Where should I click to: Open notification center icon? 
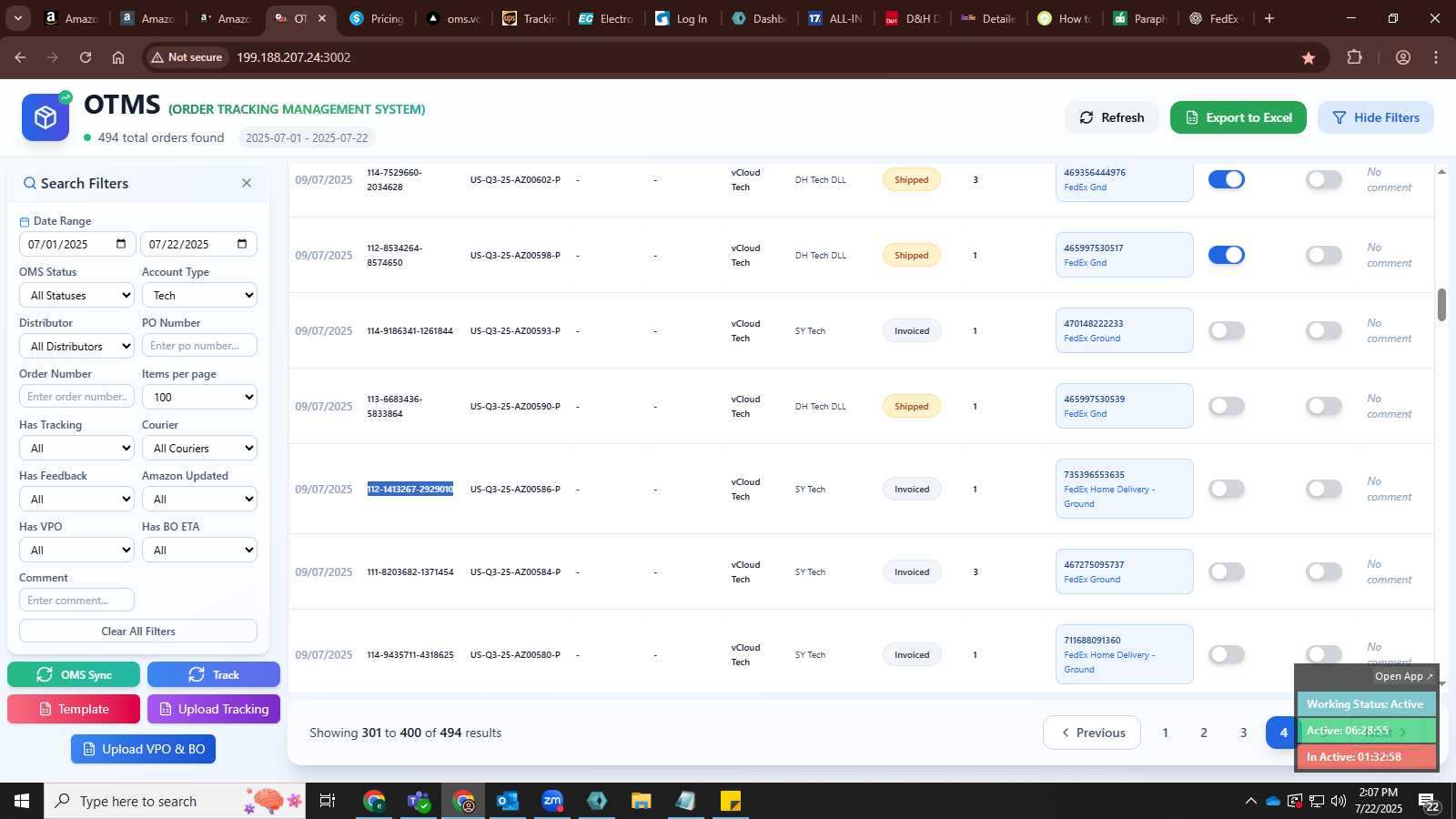click(1429, 802)
